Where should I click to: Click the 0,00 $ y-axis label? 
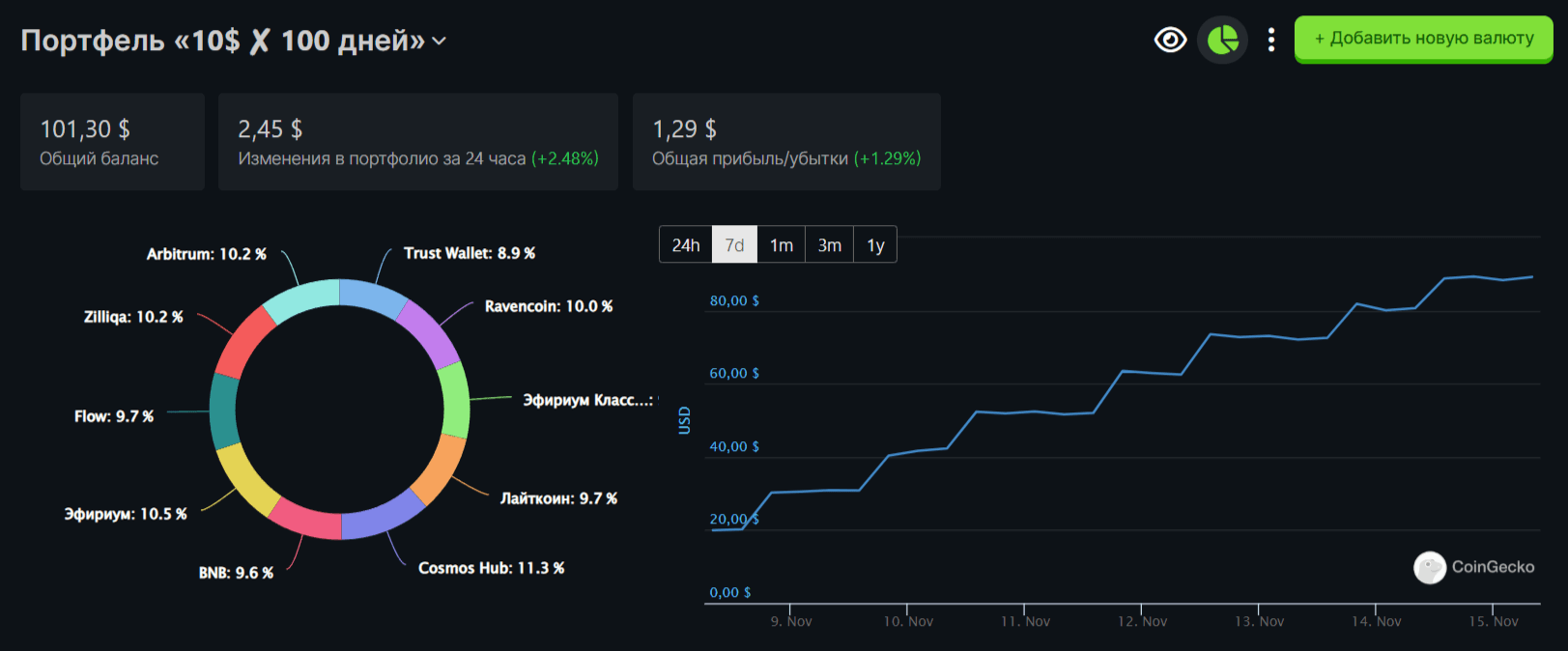click(x=730, y=592)
